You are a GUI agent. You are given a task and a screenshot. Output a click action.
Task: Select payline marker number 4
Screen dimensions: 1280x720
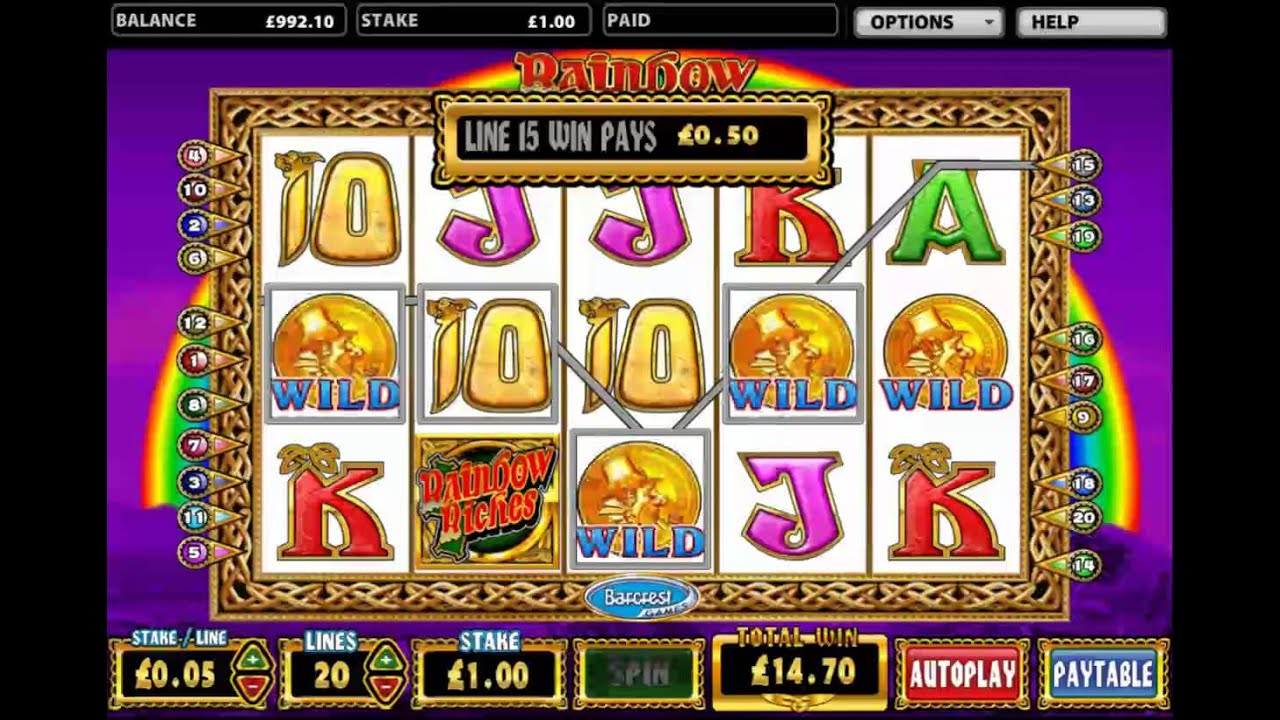coord(194,155)
